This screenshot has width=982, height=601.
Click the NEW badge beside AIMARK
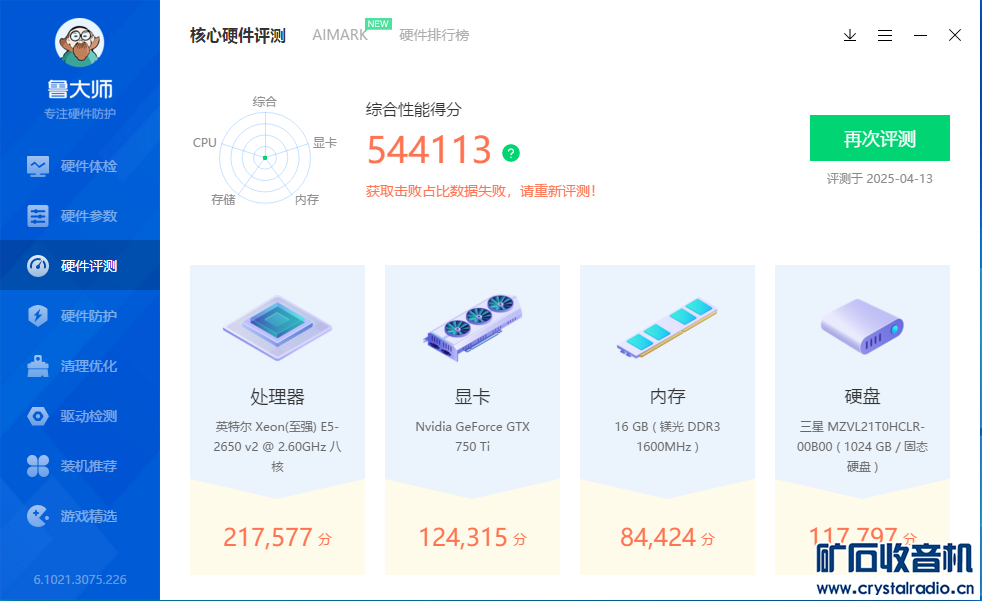(378, 24)
